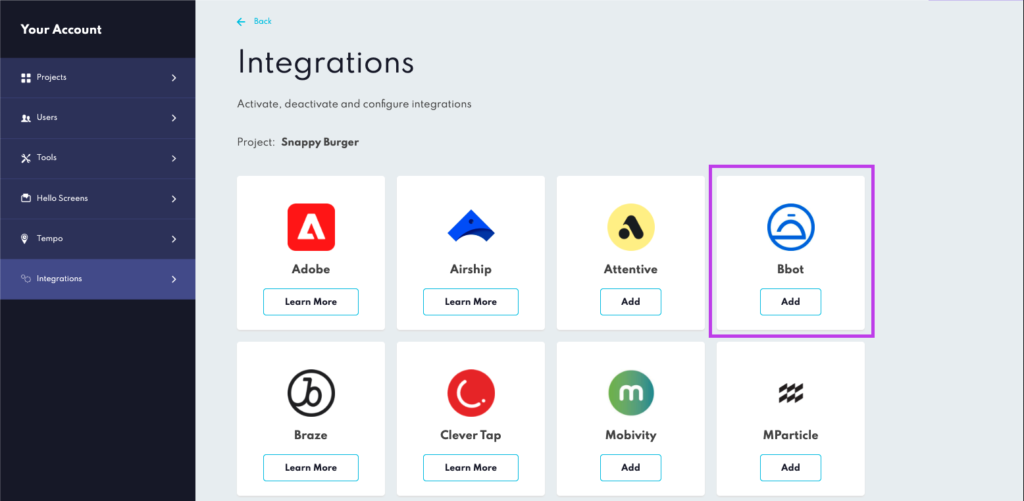Open the Tools sidebar menu item
The width and height of the screenshot is (1024, 501).
click(47, 158)
